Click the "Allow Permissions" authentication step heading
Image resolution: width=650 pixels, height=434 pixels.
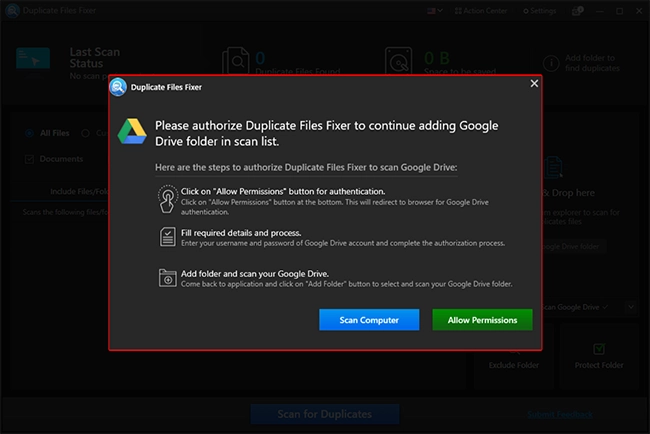point(283,192)
